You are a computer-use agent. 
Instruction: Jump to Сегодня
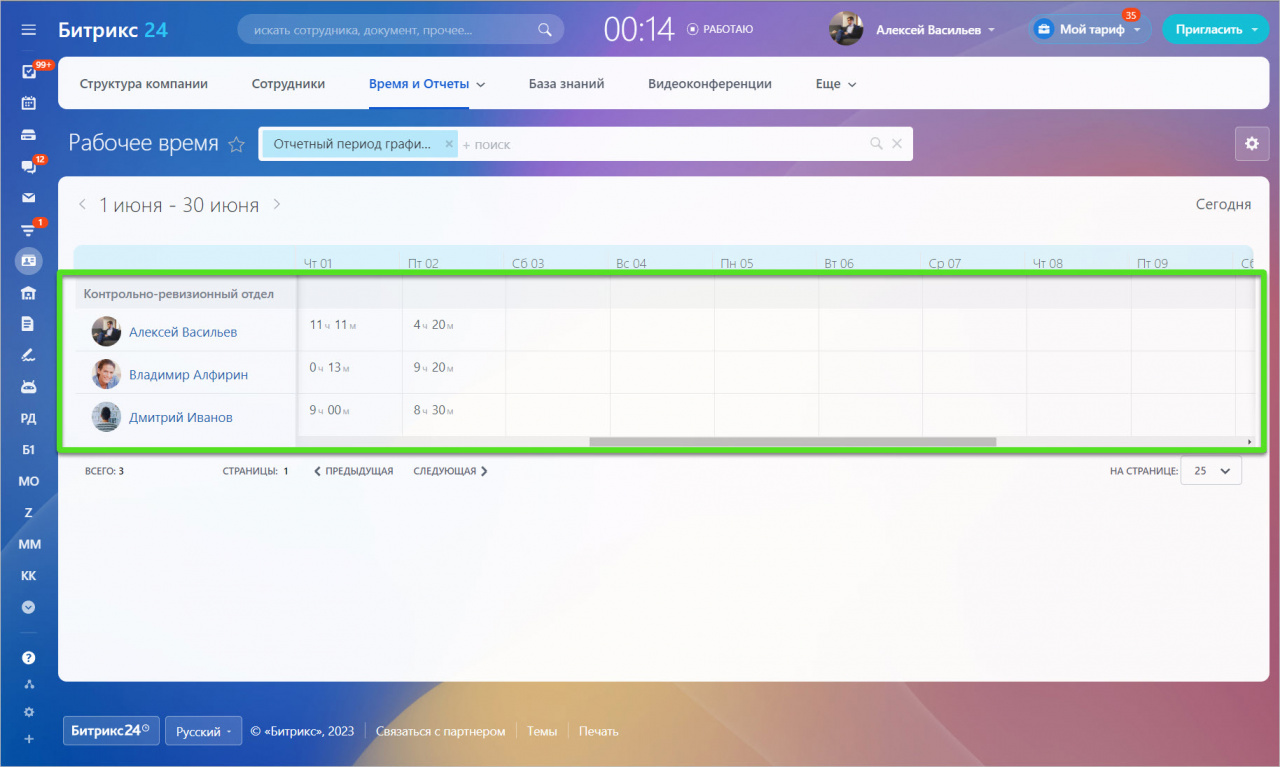(x=1223, y=204)
